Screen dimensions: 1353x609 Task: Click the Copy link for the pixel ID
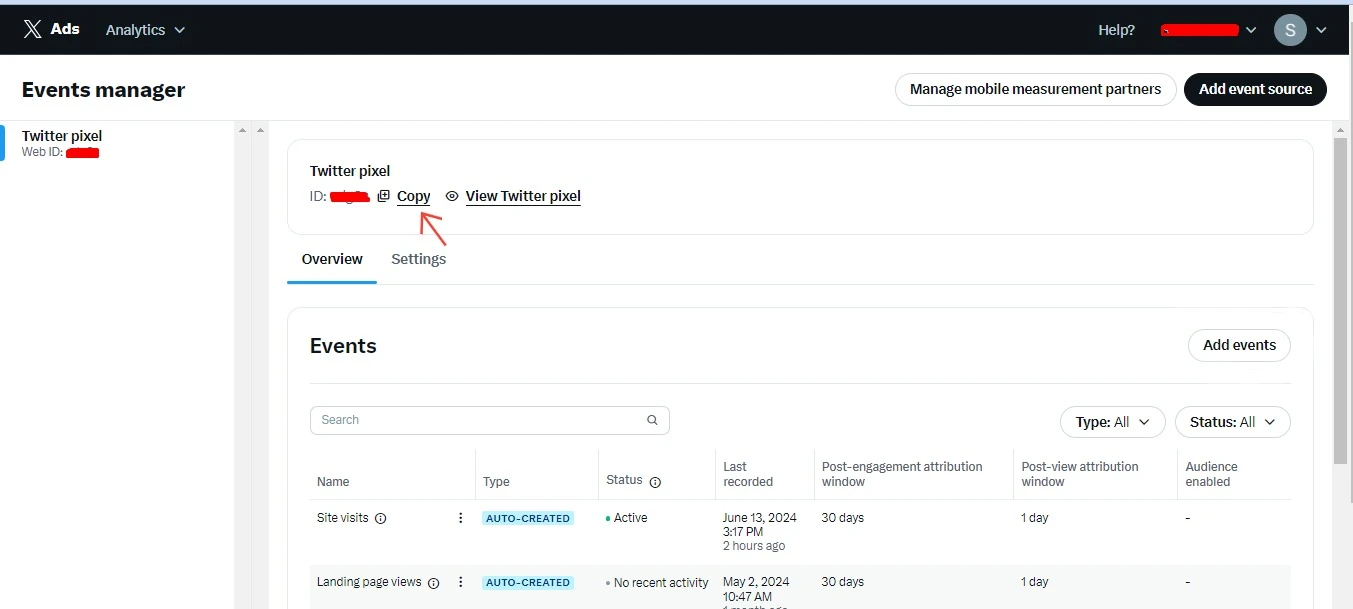(x=413, y=196)
